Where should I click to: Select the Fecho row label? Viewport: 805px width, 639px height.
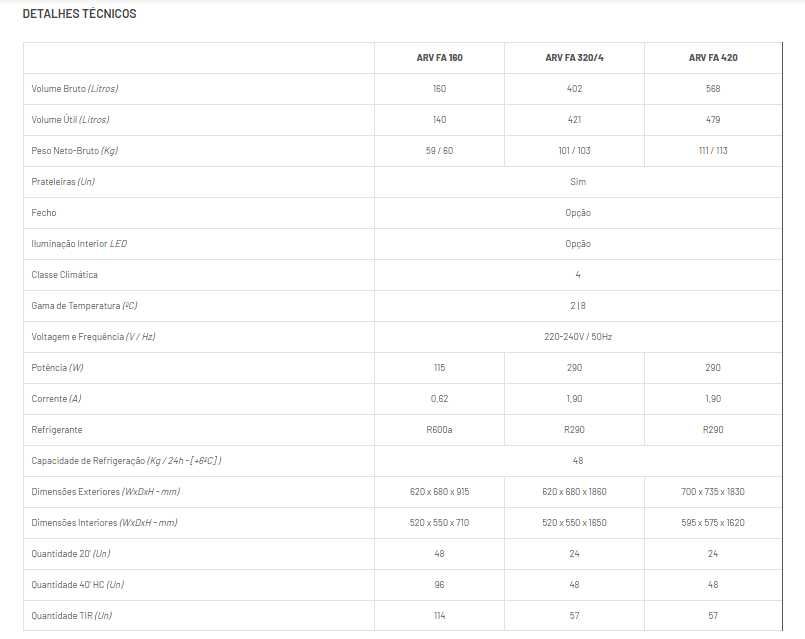[x=44, y=213]
